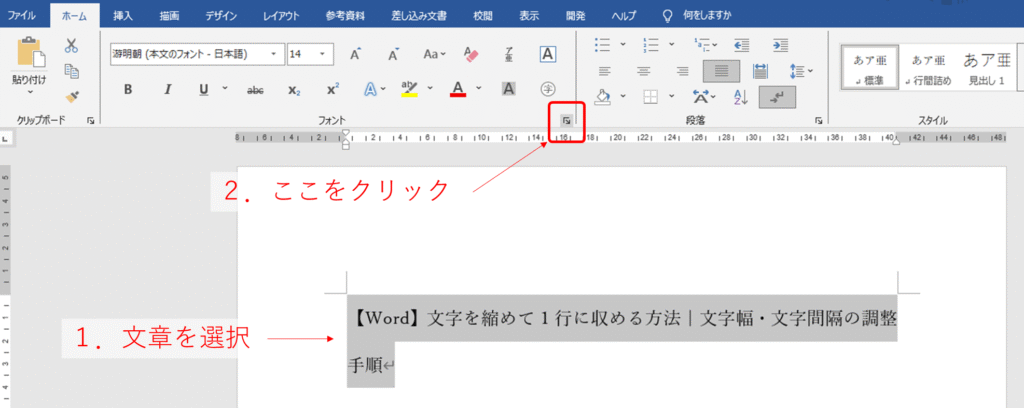Image resolution: width=1024 pixels, height=408 pixels.
Task: Expand the font size 14 dropdown
Action: (322, 53)
